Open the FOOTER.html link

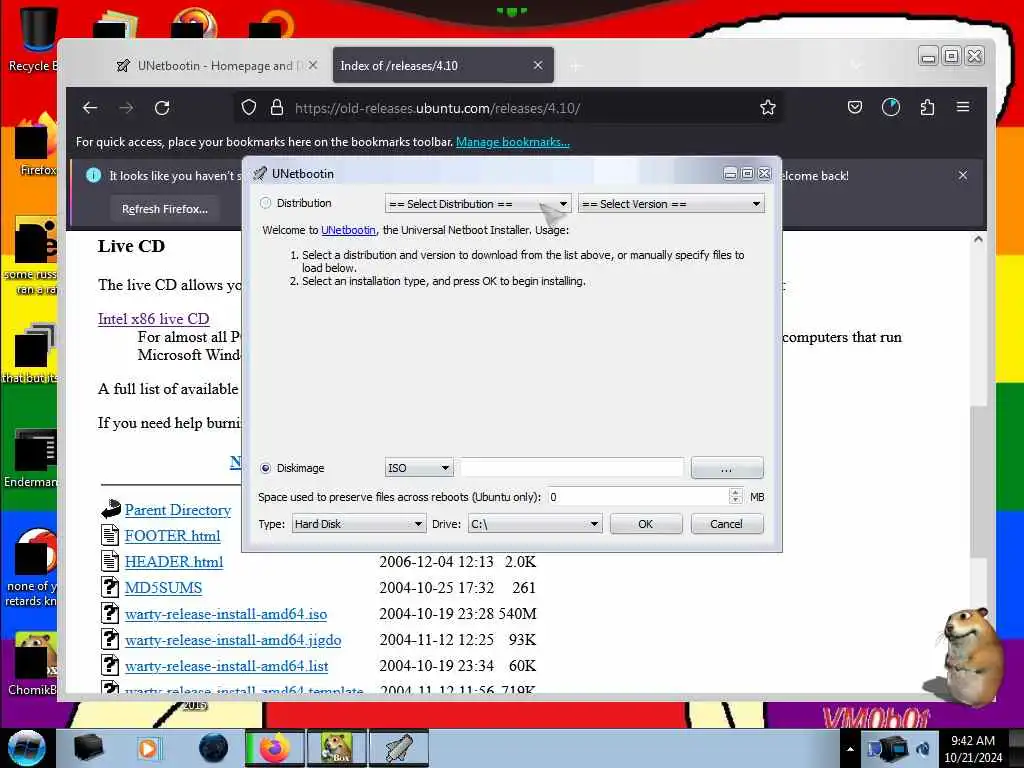(172, 536)
